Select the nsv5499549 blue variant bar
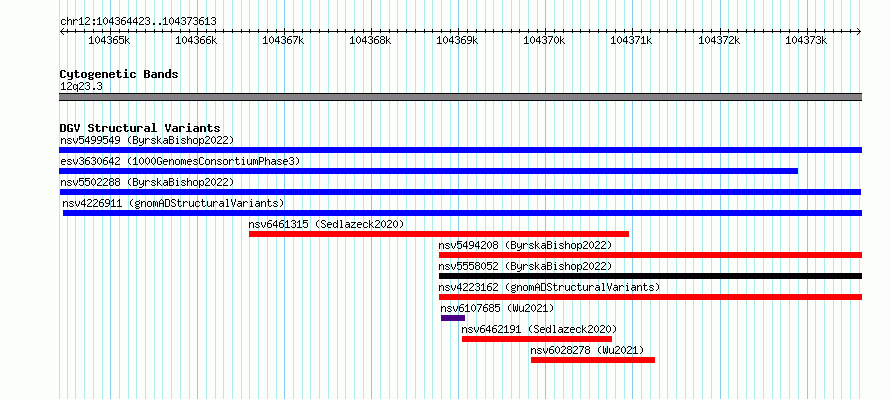 pos(460,150)
